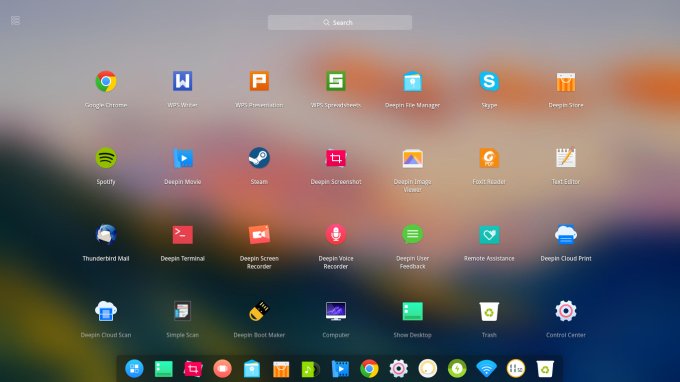Open Deepin Cloud Scan
This screenshot has height=382, width=680.
(106, 311)
